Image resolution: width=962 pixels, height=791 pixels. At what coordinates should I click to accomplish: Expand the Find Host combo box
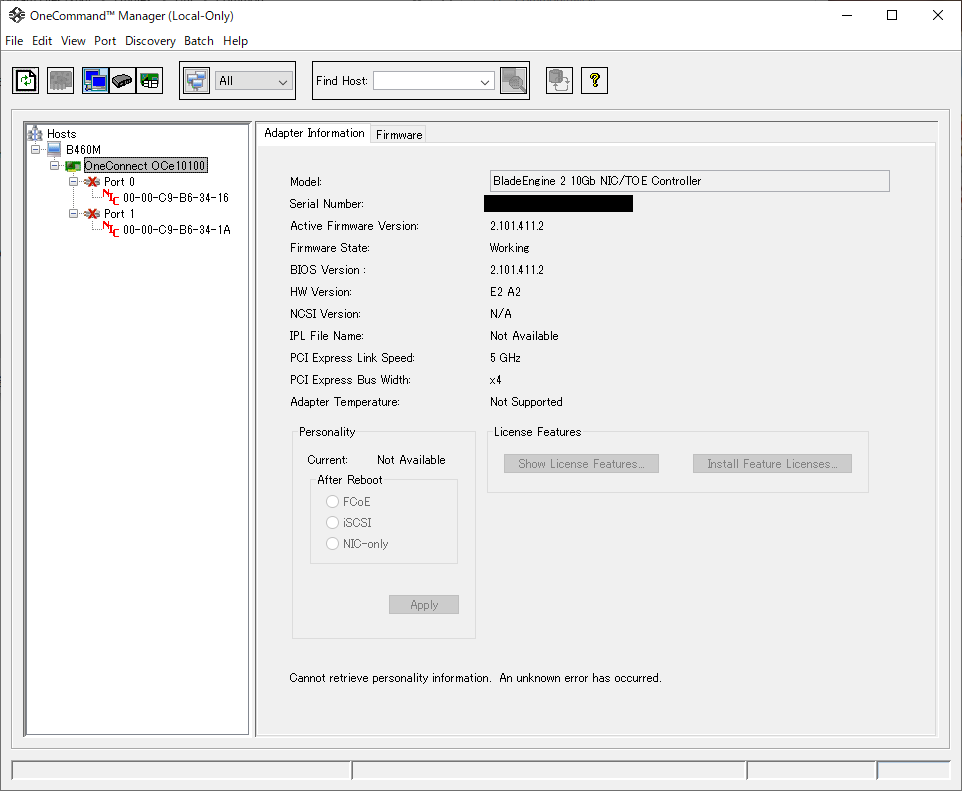pyautogui.click(x=485, y=81)
